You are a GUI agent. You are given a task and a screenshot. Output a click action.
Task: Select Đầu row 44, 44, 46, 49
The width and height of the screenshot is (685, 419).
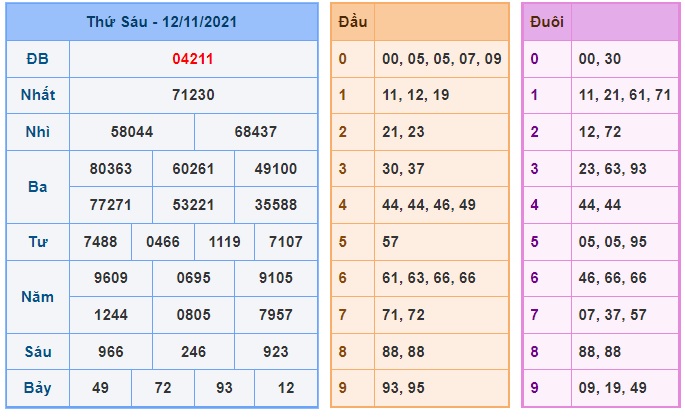point(429,204)
